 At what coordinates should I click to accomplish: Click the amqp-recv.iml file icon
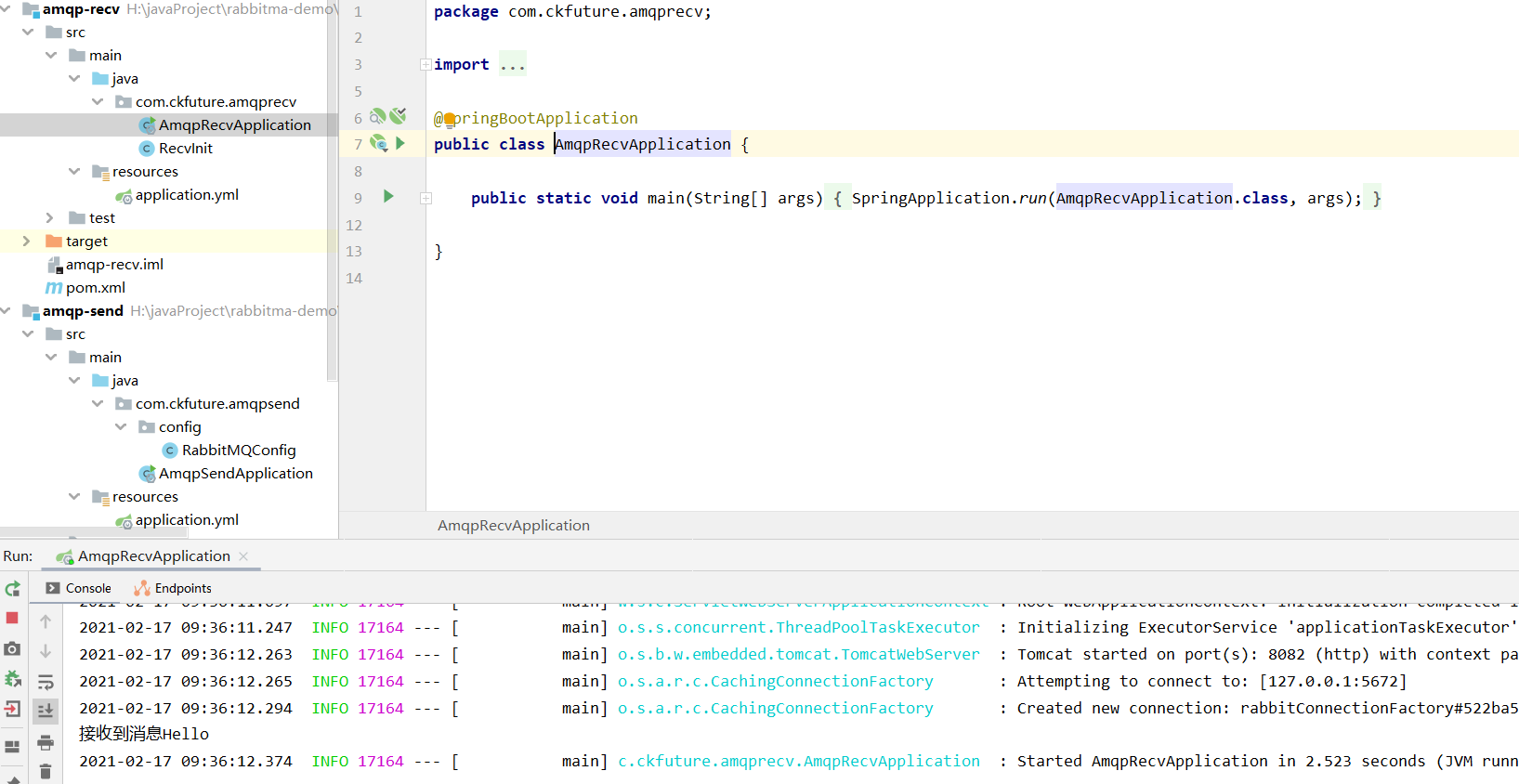point(55,265)
